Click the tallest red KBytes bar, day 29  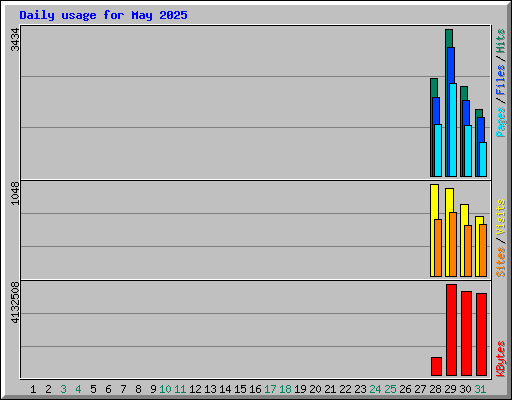[451, 330]
